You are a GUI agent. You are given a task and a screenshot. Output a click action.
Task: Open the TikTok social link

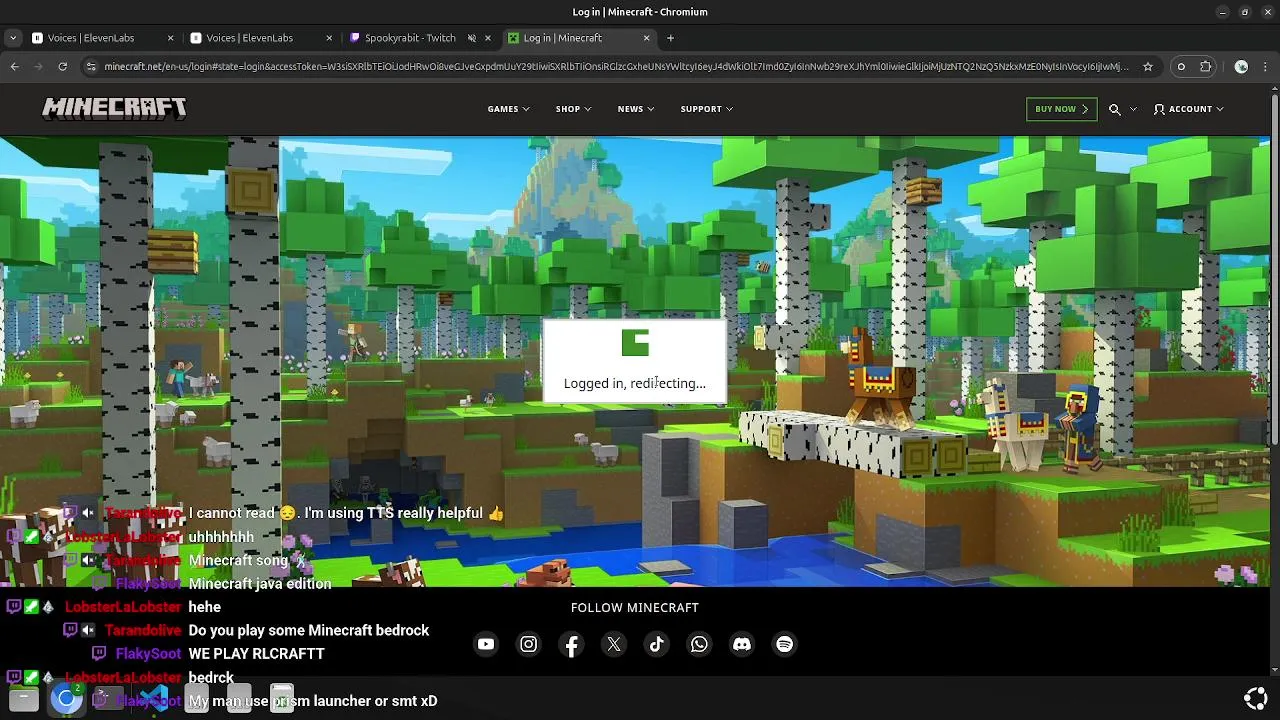click(x=657, y=644)
